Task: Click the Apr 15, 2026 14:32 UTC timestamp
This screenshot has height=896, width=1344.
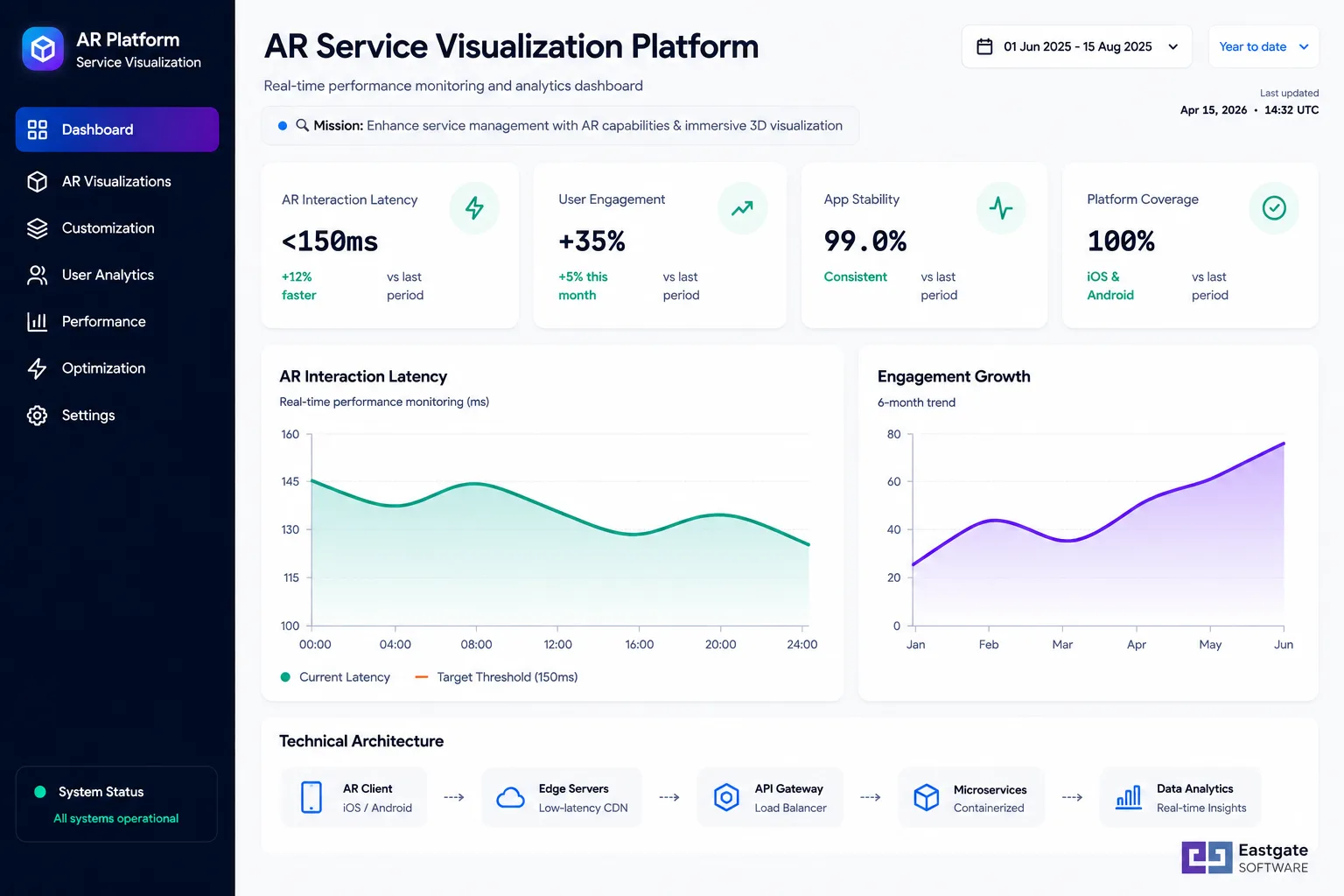Action: pos(1249,110)
